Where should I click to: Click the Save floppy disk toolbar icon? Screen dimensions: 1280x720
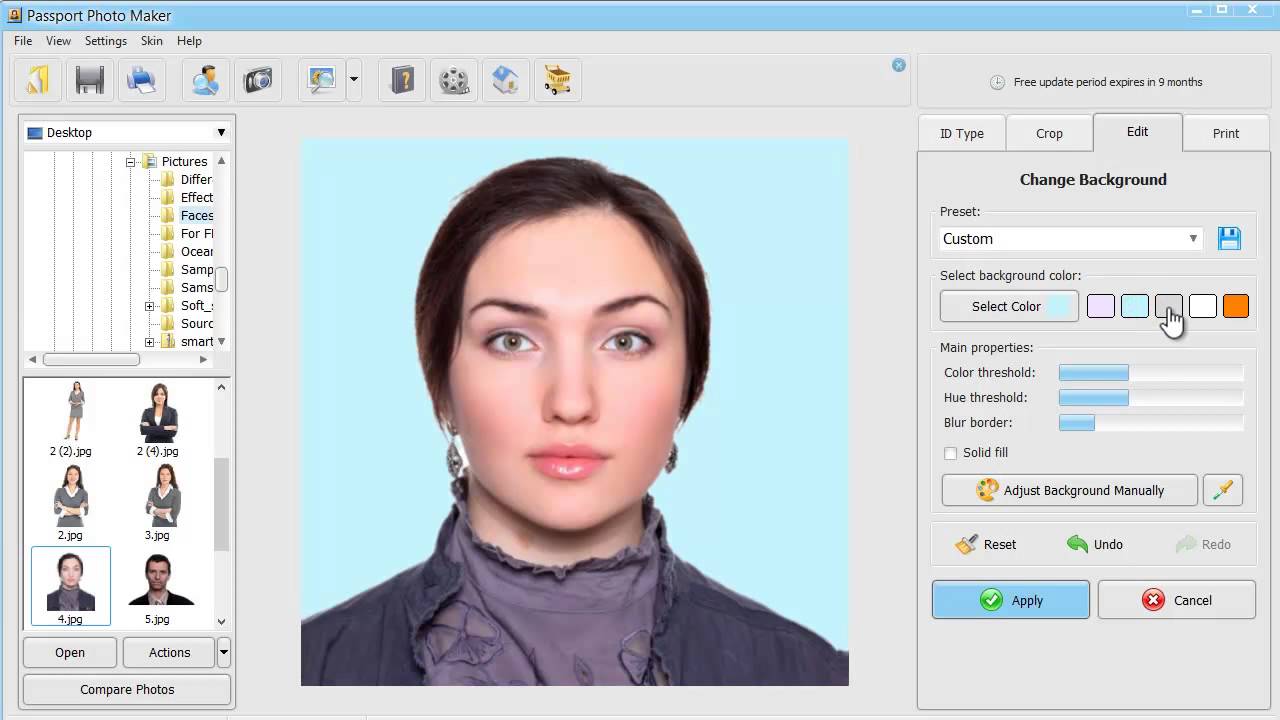[x=90, y=80]
